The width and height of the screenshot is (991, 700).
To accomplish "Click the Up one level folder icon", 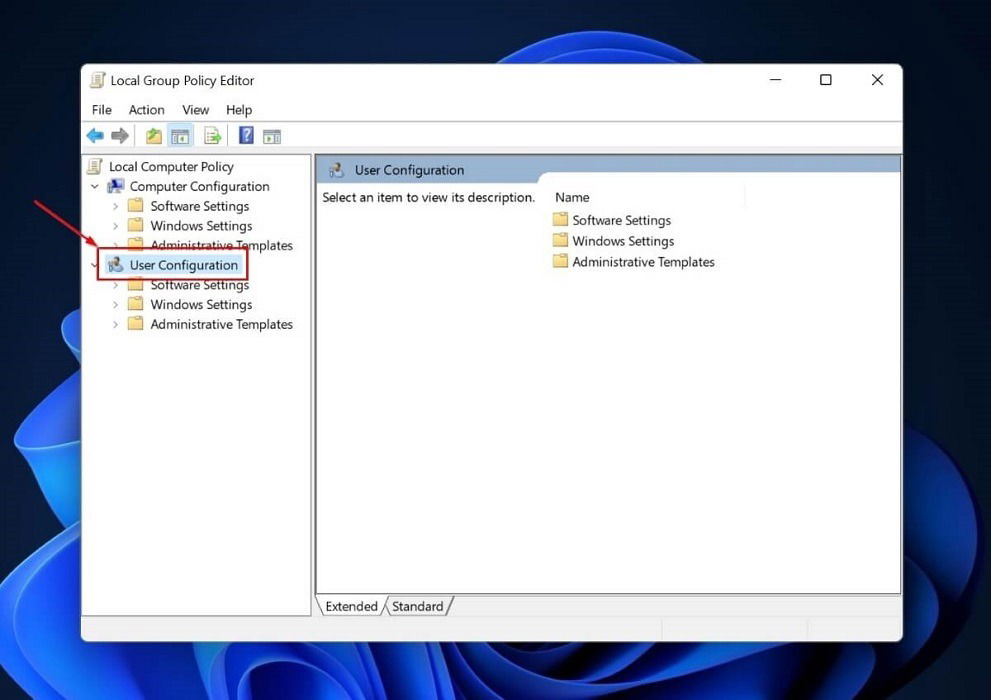I will 153,135.
